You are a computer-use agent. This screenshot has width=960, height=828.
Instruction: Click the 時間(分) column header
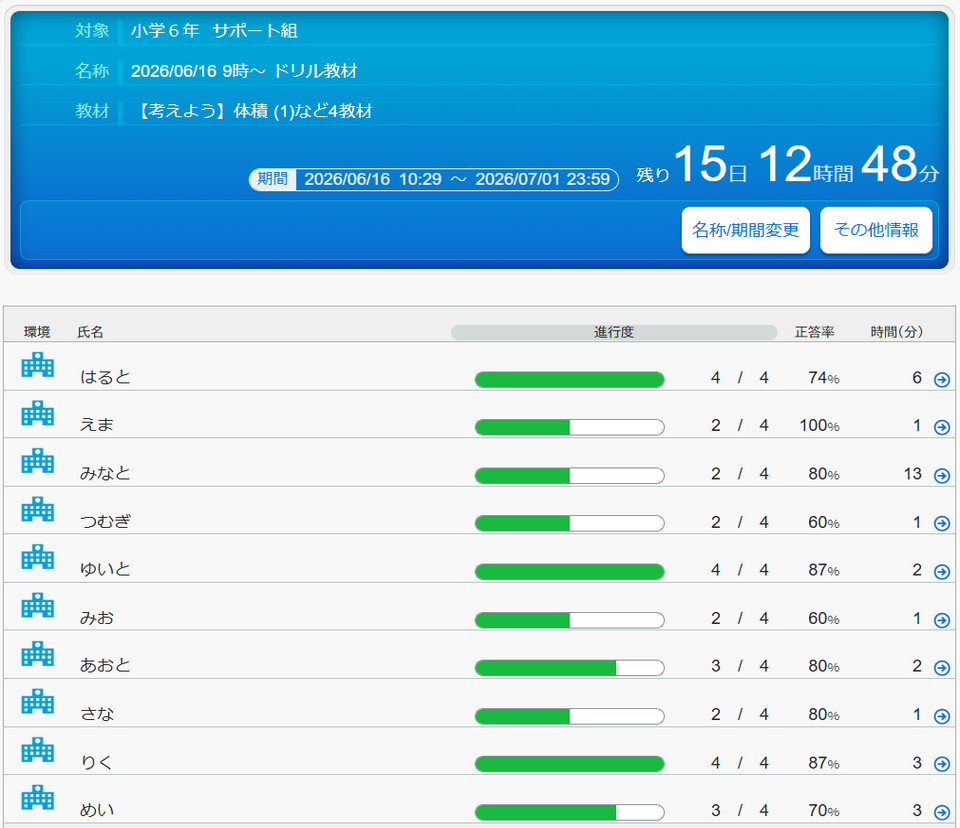coord(896,332)
